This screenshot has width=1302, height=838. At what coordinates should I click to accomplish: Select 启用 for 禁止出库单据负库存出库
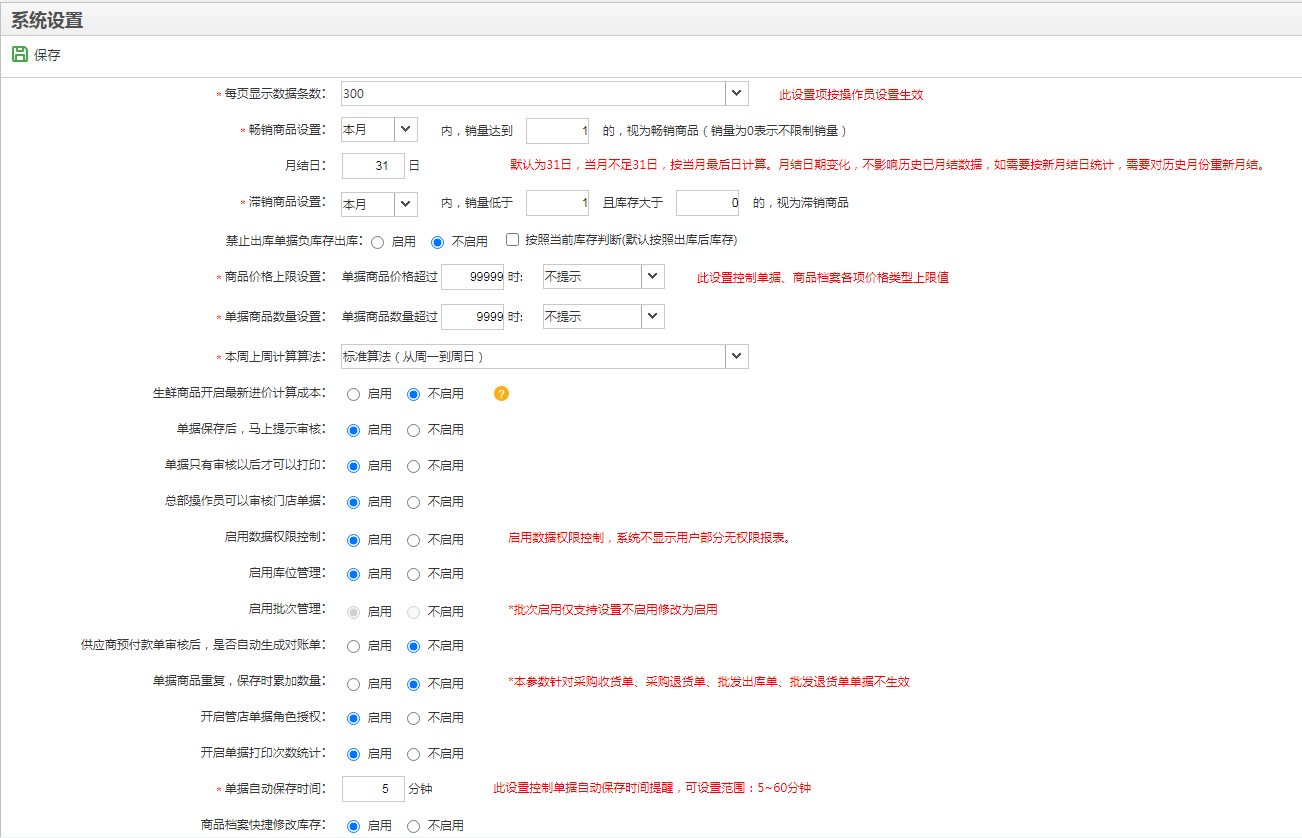click(378, 241)
